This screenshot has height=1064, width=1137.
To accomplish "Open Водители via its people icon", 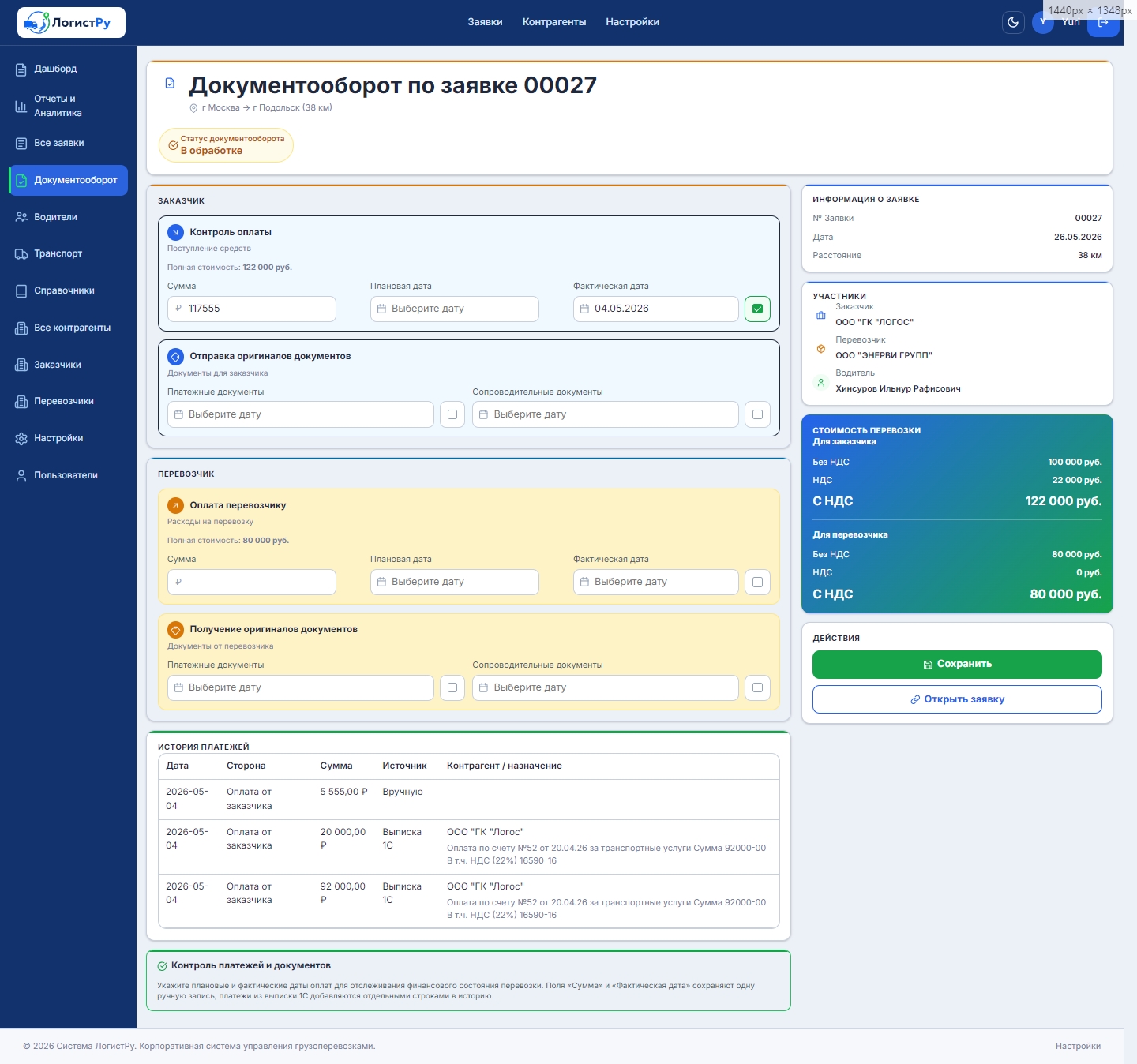I will [x=21, y=217].
